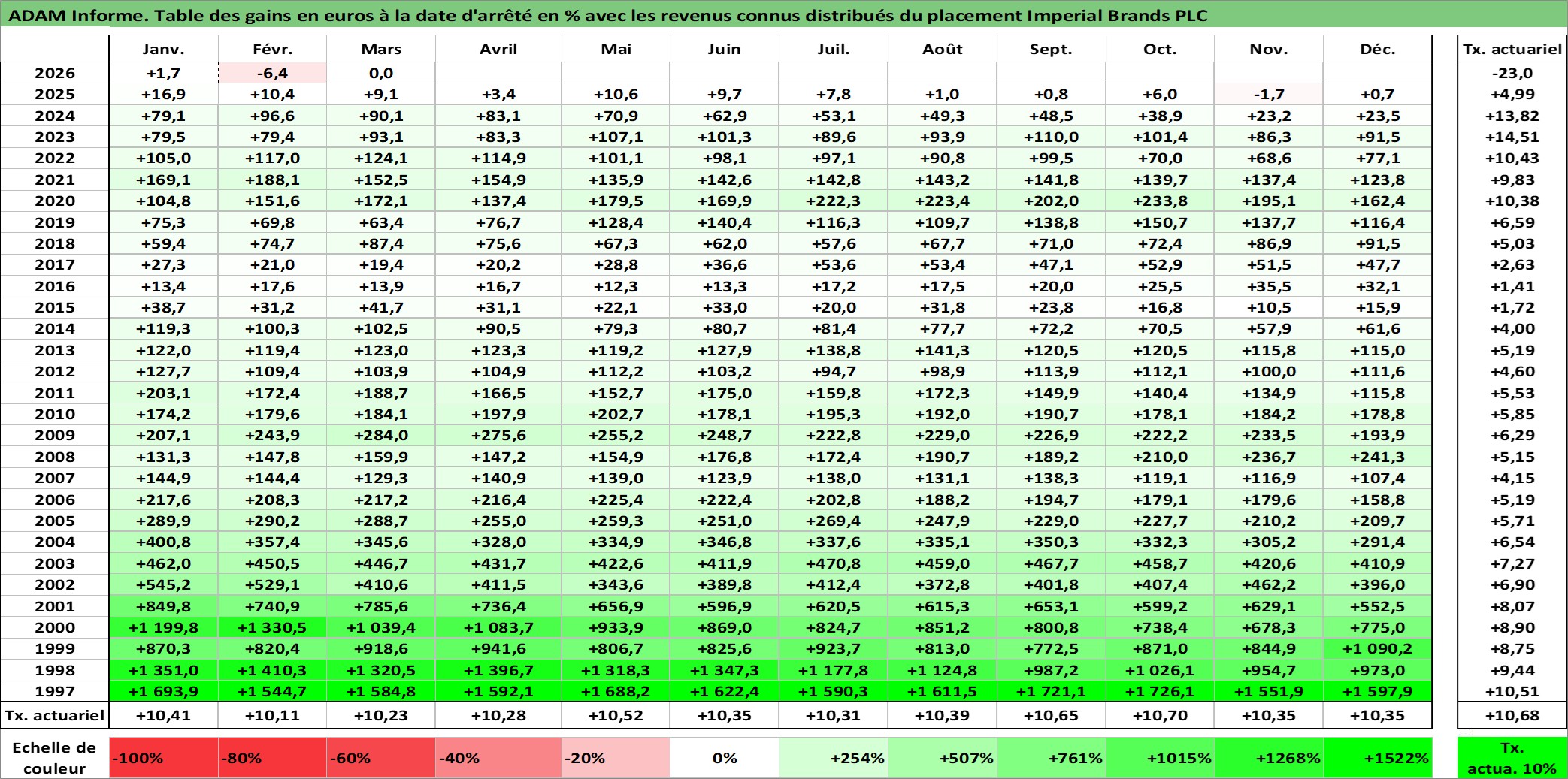Click the 'Tx. actuariel' bottom row label
Viewport: 1568px width, 779px height.
(55, 715)
